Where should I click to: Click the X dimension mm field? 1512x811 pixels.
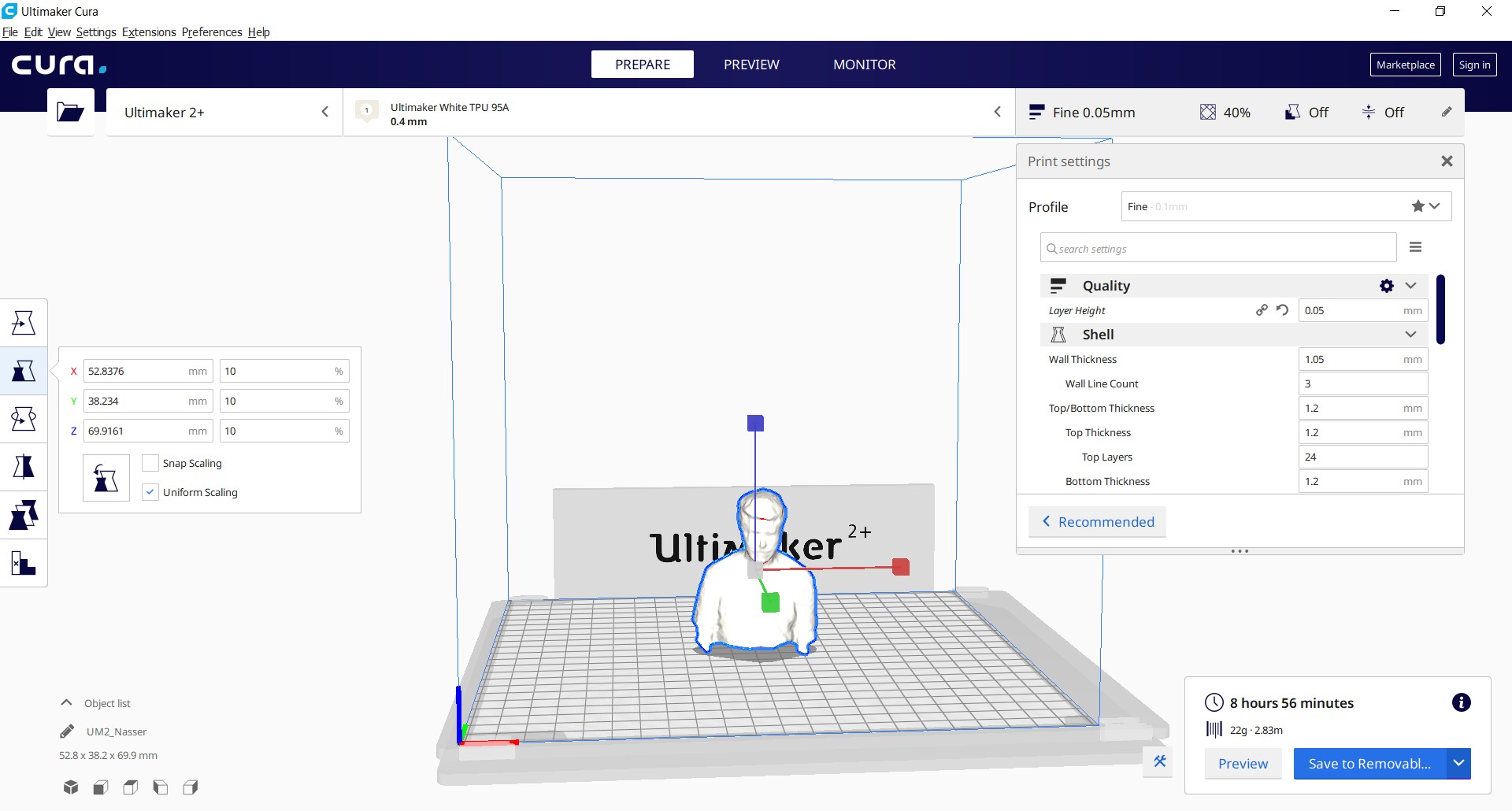point(148,371)
